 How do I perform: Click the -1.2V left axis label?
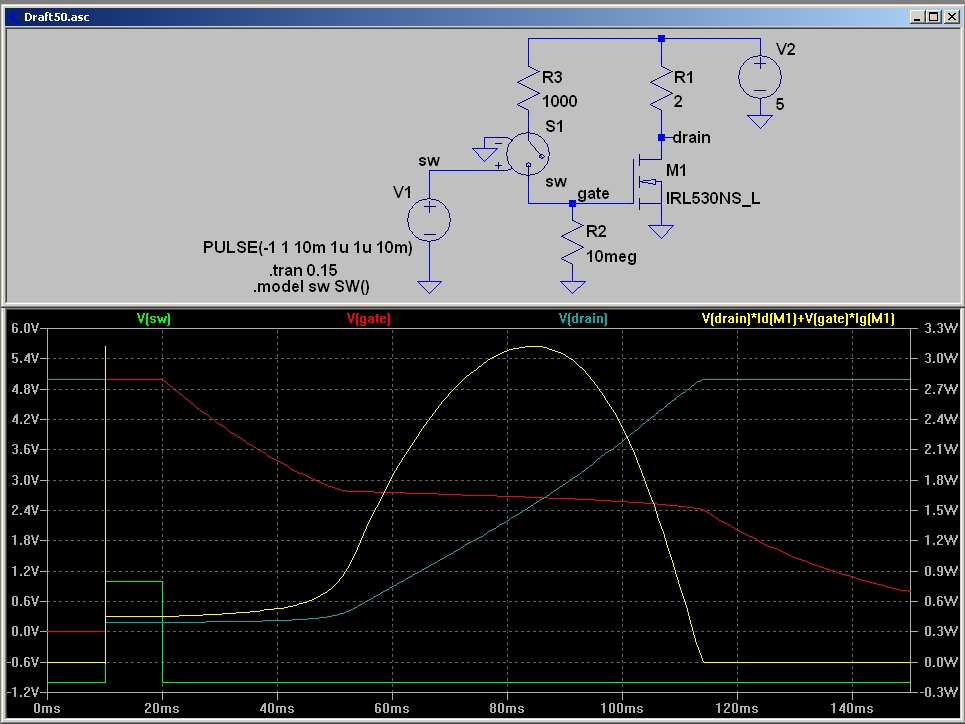23,692
